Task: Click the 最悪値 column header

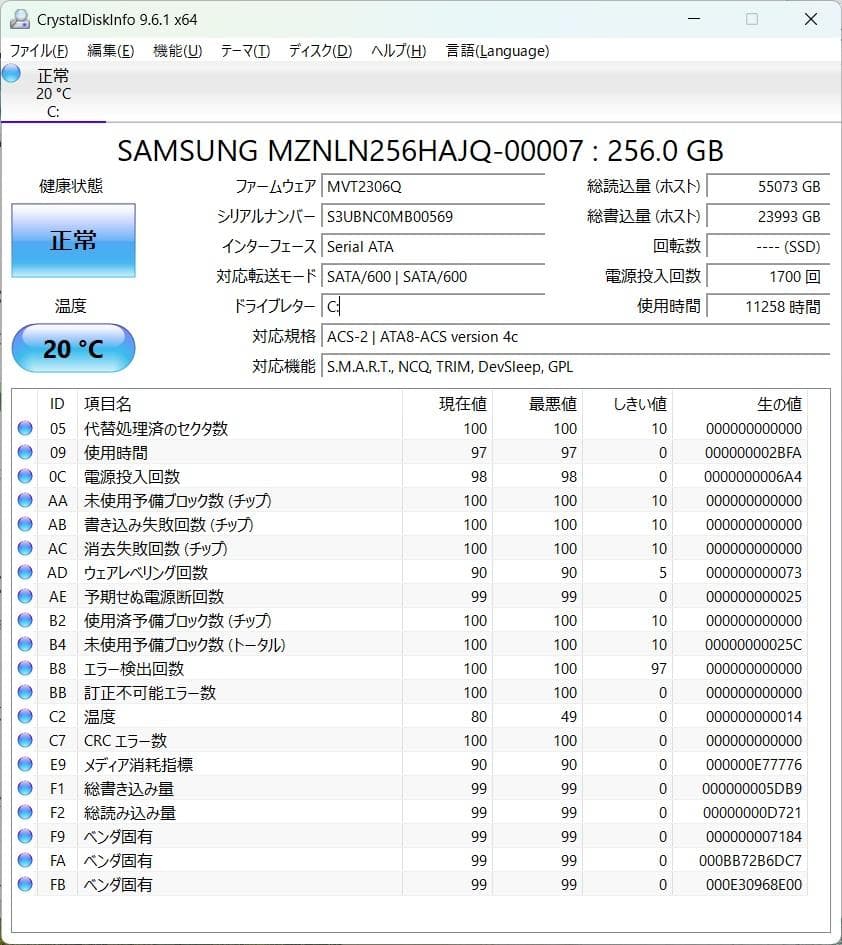Action: (x=538, y=404)
